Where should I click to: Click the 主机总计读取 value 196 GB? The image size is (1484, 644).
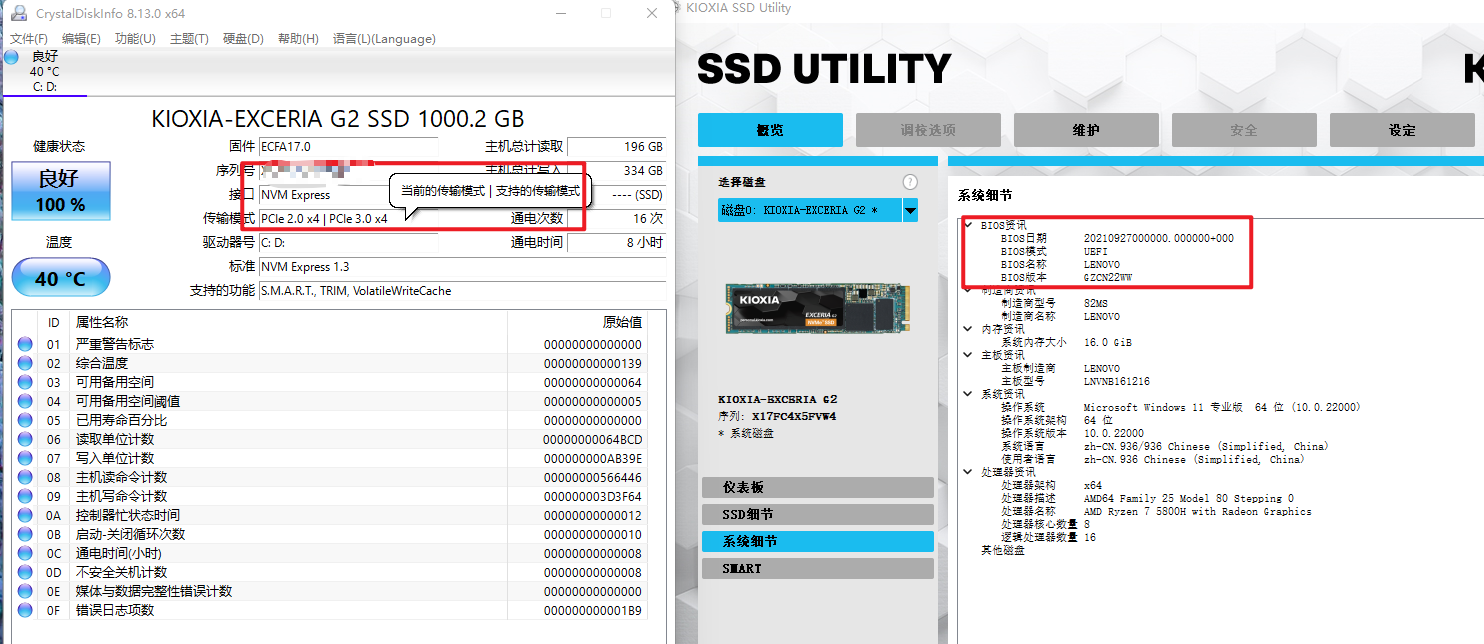coord(616,147)
